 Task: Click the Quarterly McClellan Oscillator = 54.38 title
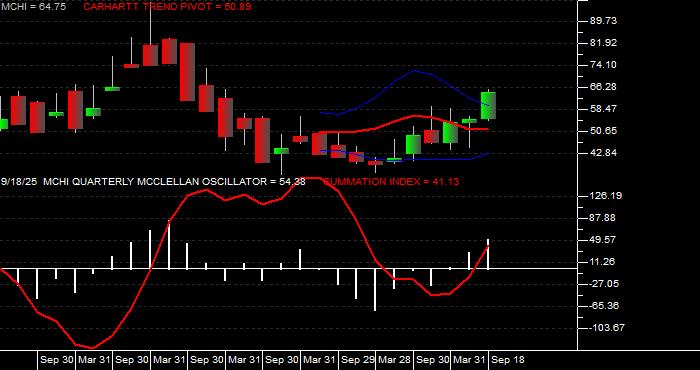coord(175,182)
